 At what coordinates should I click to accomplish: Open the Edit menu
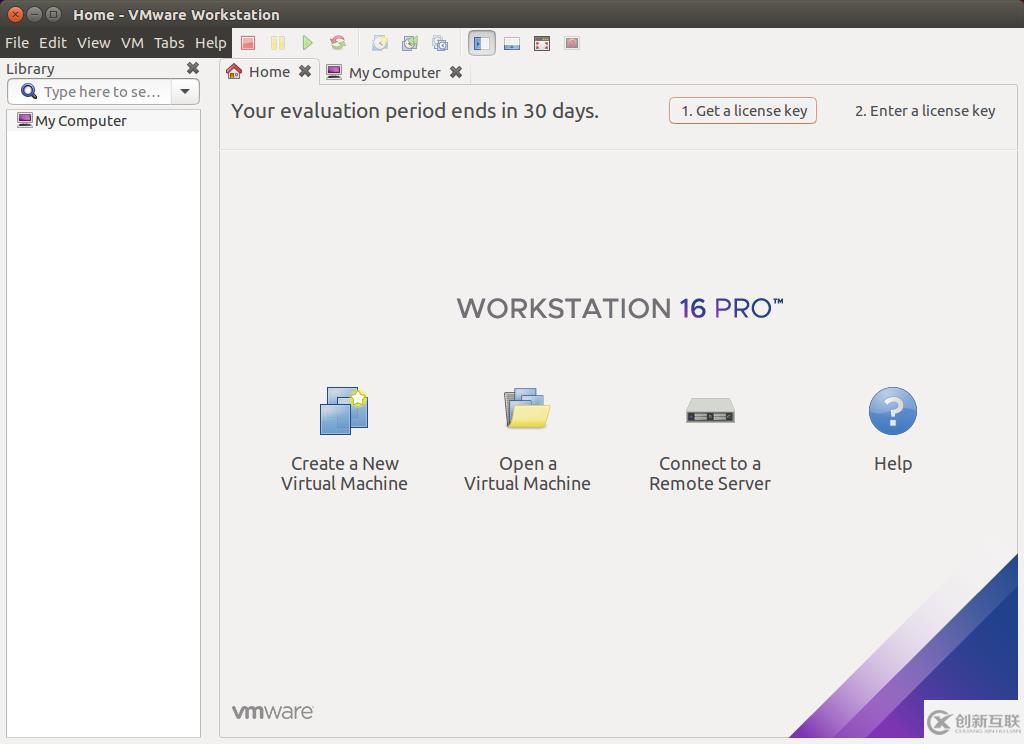point(53,43)
